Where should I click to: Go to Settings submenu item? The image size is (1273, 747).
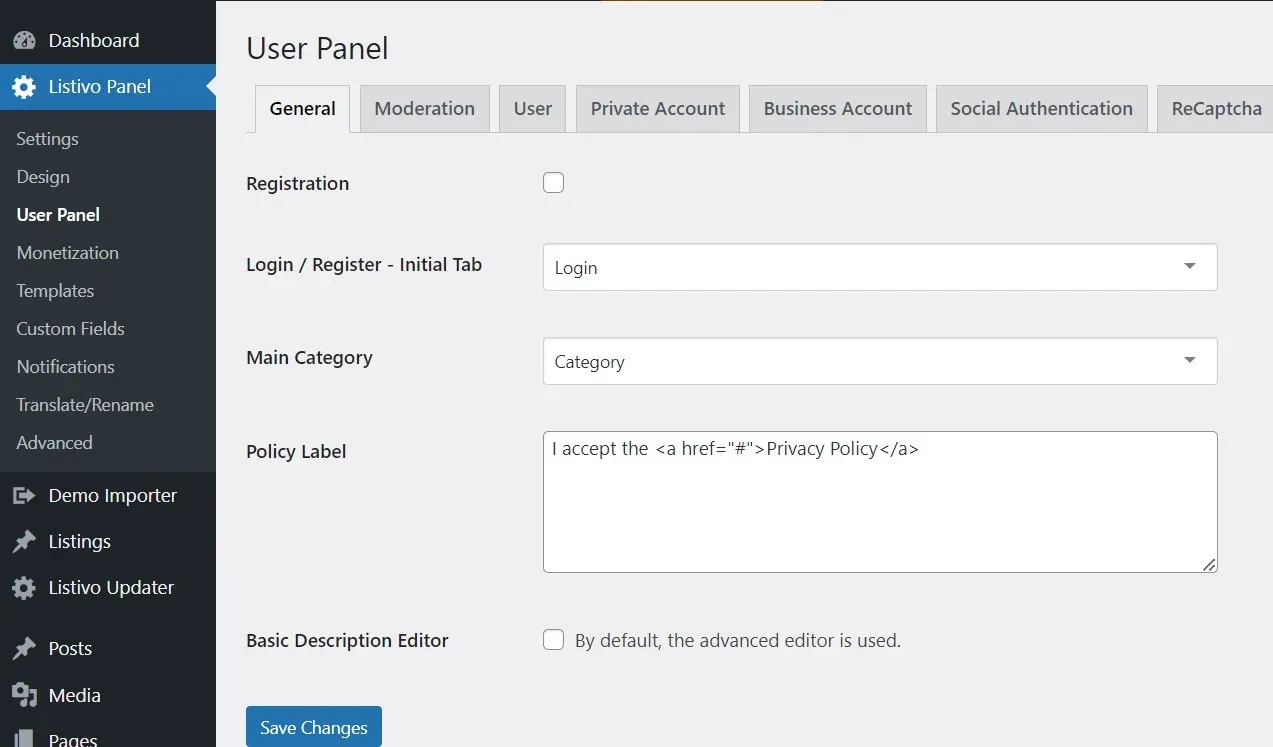point(47,139)
